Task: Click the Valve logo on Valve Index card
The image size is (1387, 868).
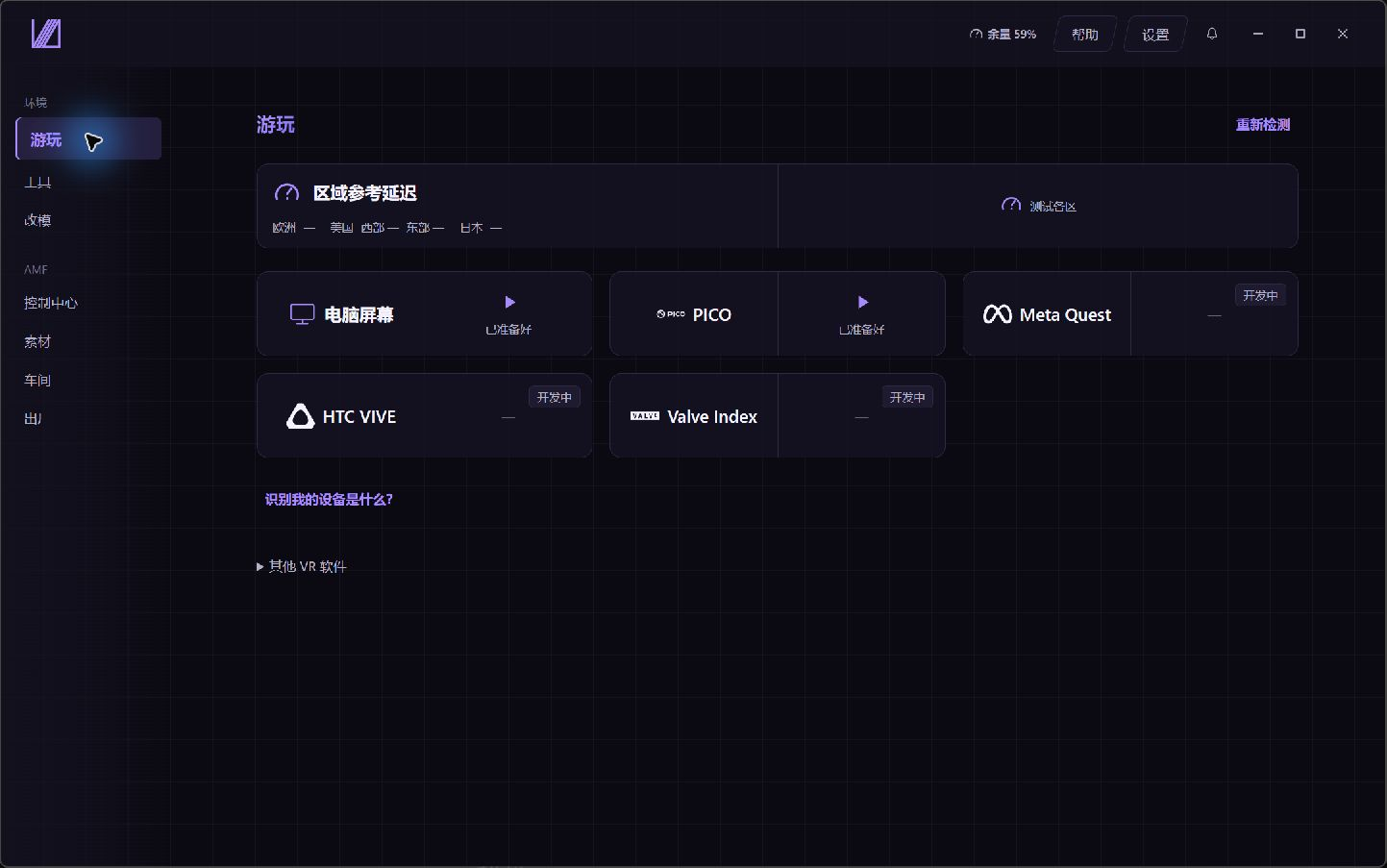Action: [645, 416]
